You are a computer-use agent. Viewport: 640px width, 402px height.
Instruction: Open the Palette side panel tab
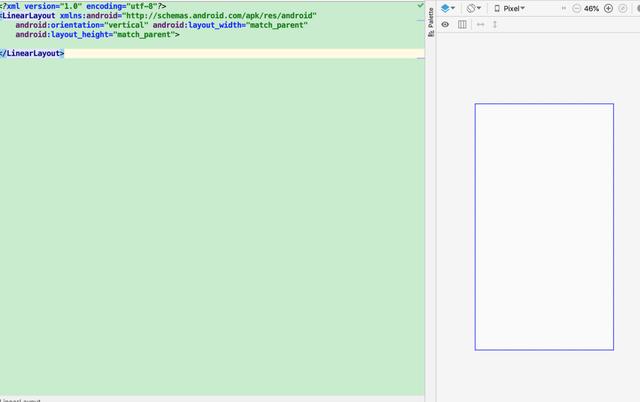pos(431,22)
